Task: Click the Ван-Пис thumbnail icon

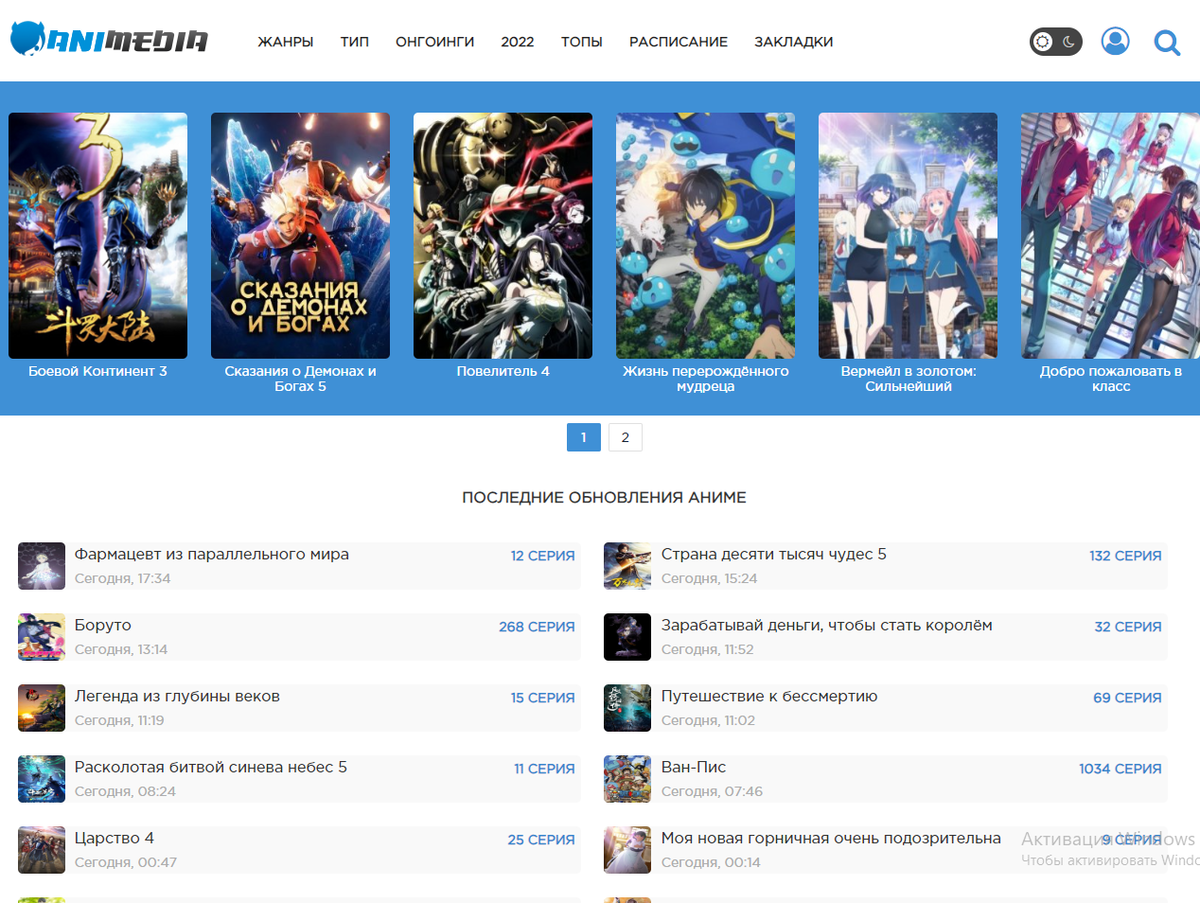Action: coord(628,779)
